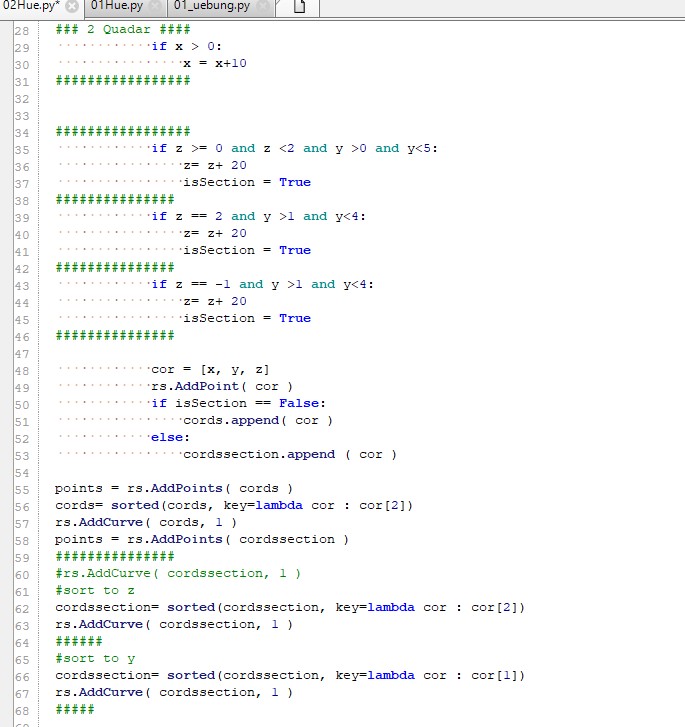Screen dimensions: 685x727
Task: Close the 02Hue.py tab
Action: [x=71, y=6]
